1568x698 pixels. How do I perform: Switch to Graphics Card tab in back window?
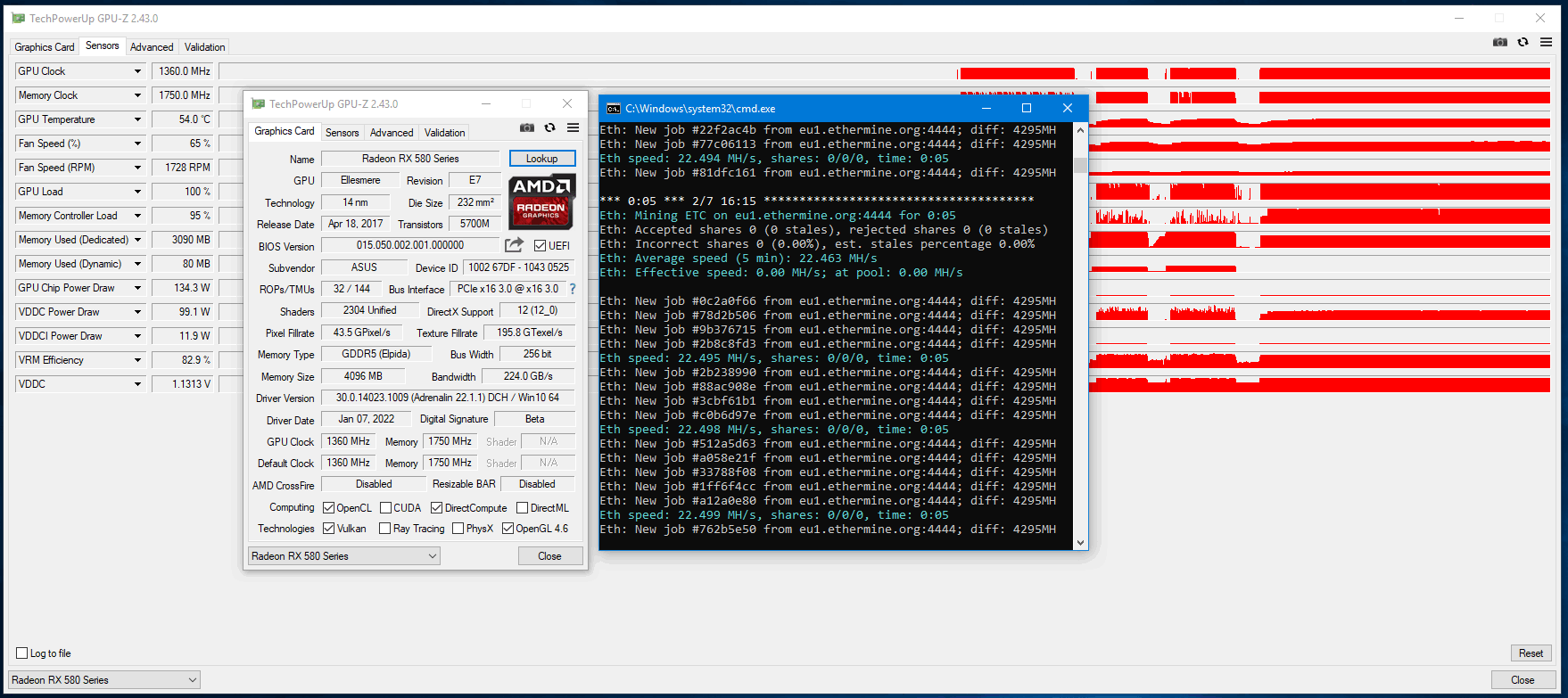point(45,47)
